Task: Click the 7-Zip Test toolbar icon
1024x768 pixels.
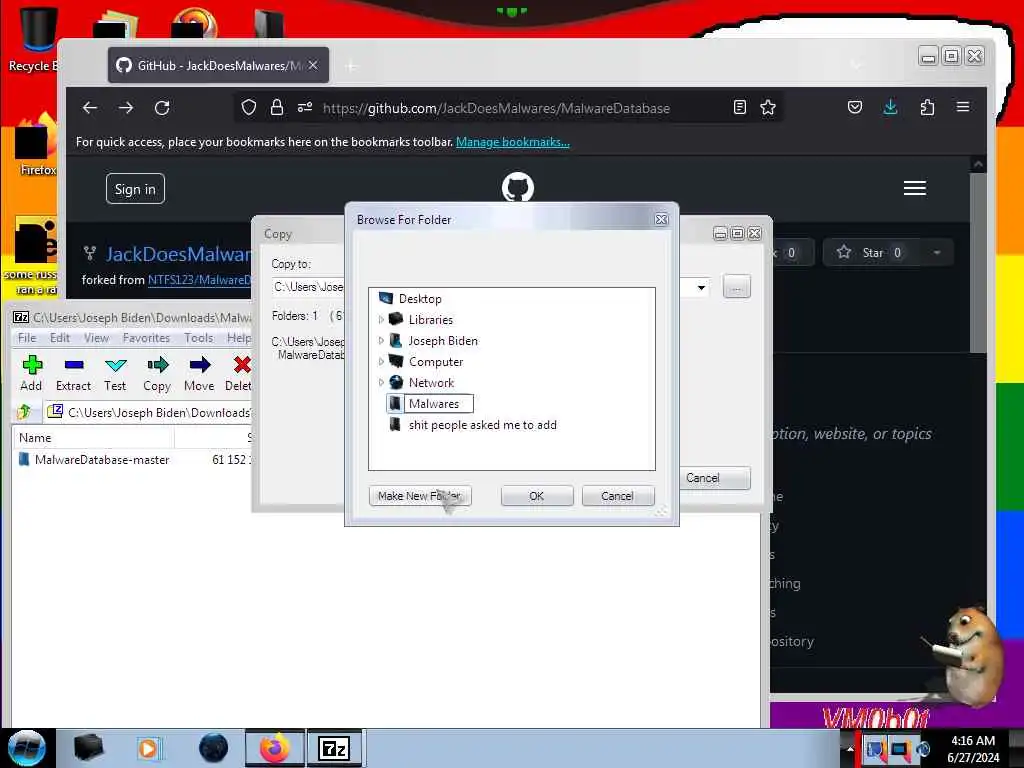Action: (116, 365)
